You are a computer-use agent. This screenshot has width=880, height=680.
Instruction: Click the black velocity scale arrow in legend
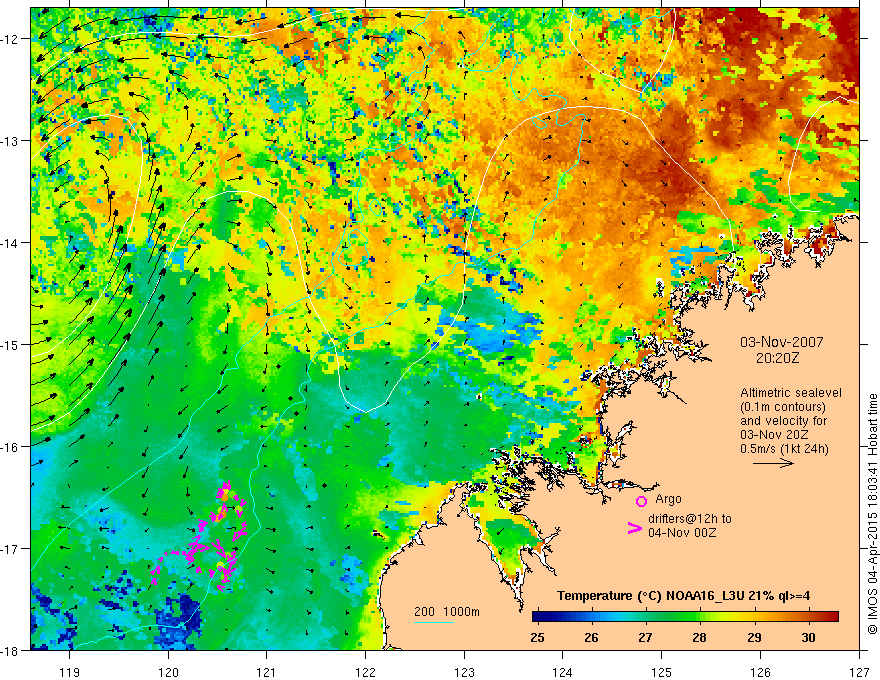tap(773, 463)
